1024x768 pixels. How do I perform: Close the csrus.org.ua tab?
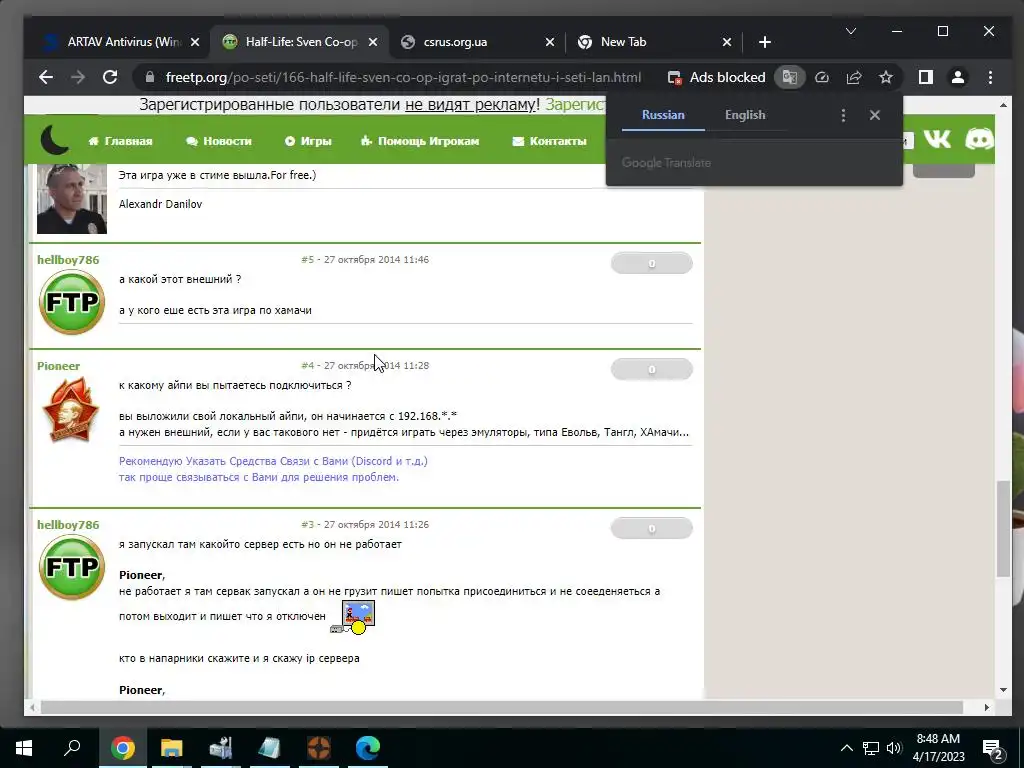pyautogui.click(x=549, y=42)
